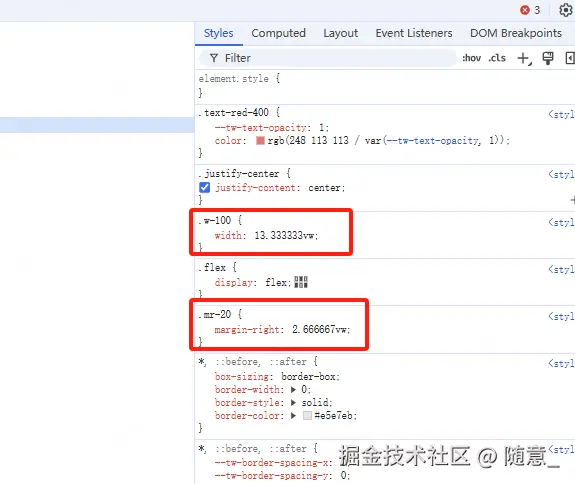Open the DOM Breakpoints tab
Screen dimensions: 575x484
click(x=516, y=33)
